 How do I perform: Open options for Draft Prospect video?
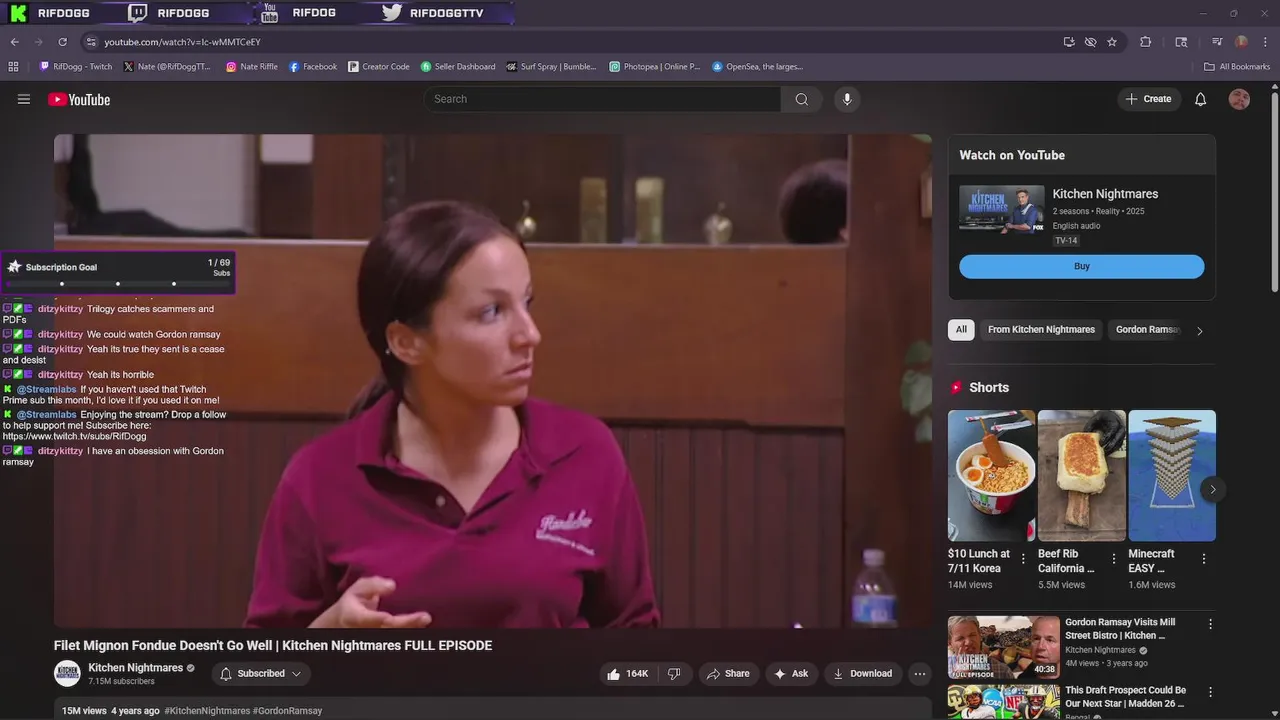(1210, 692)
